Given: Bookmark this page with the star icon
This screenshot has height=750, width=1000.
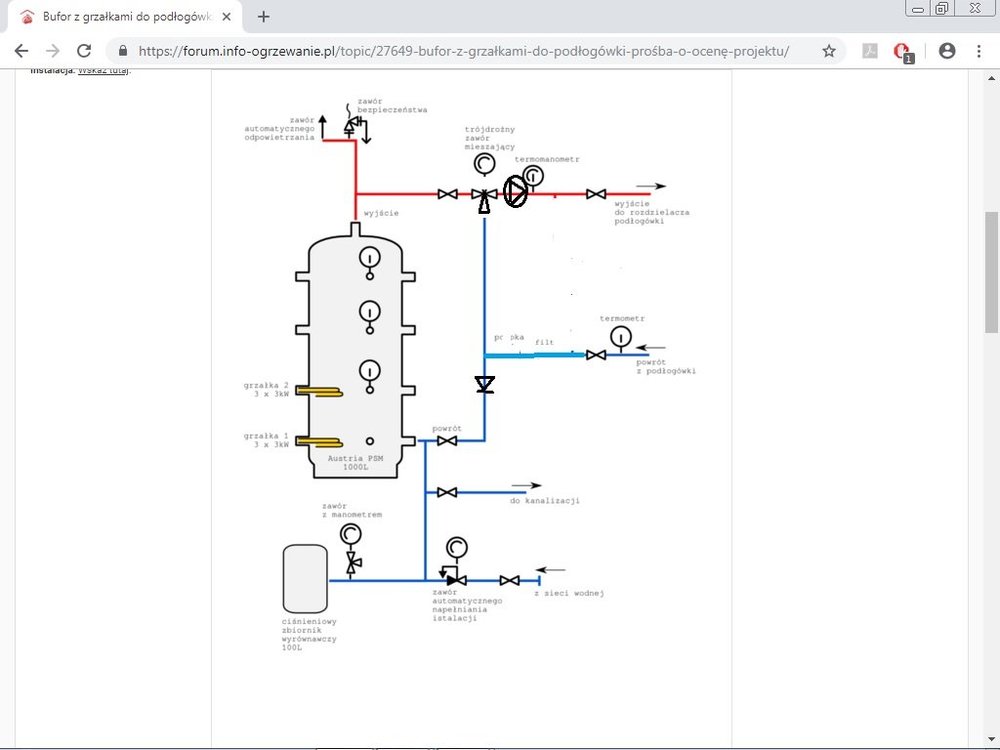Looking at the screenshot, I should [828, 51].
